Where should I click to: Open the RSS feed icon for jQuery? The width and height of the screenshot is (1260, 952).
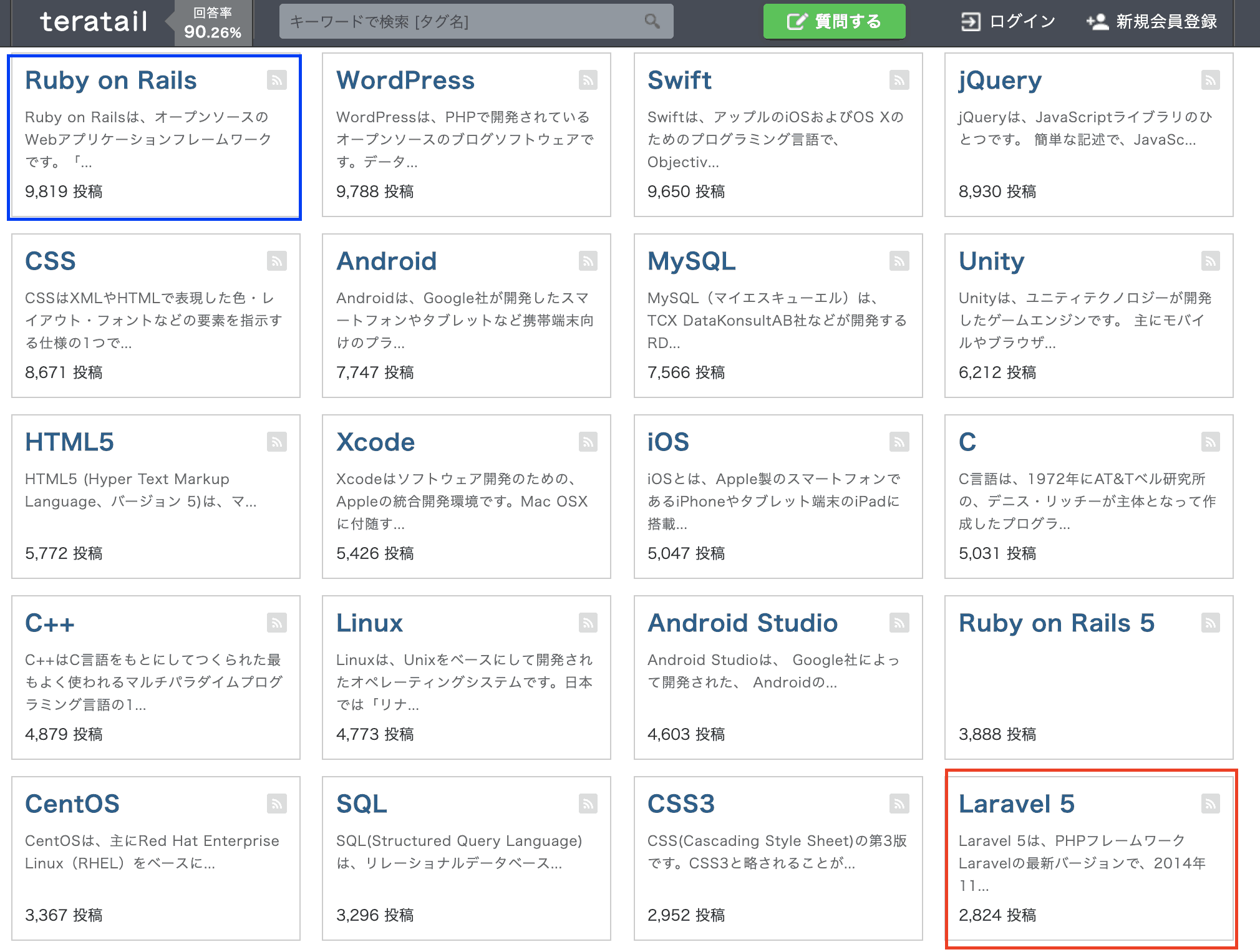point(1211,80)
